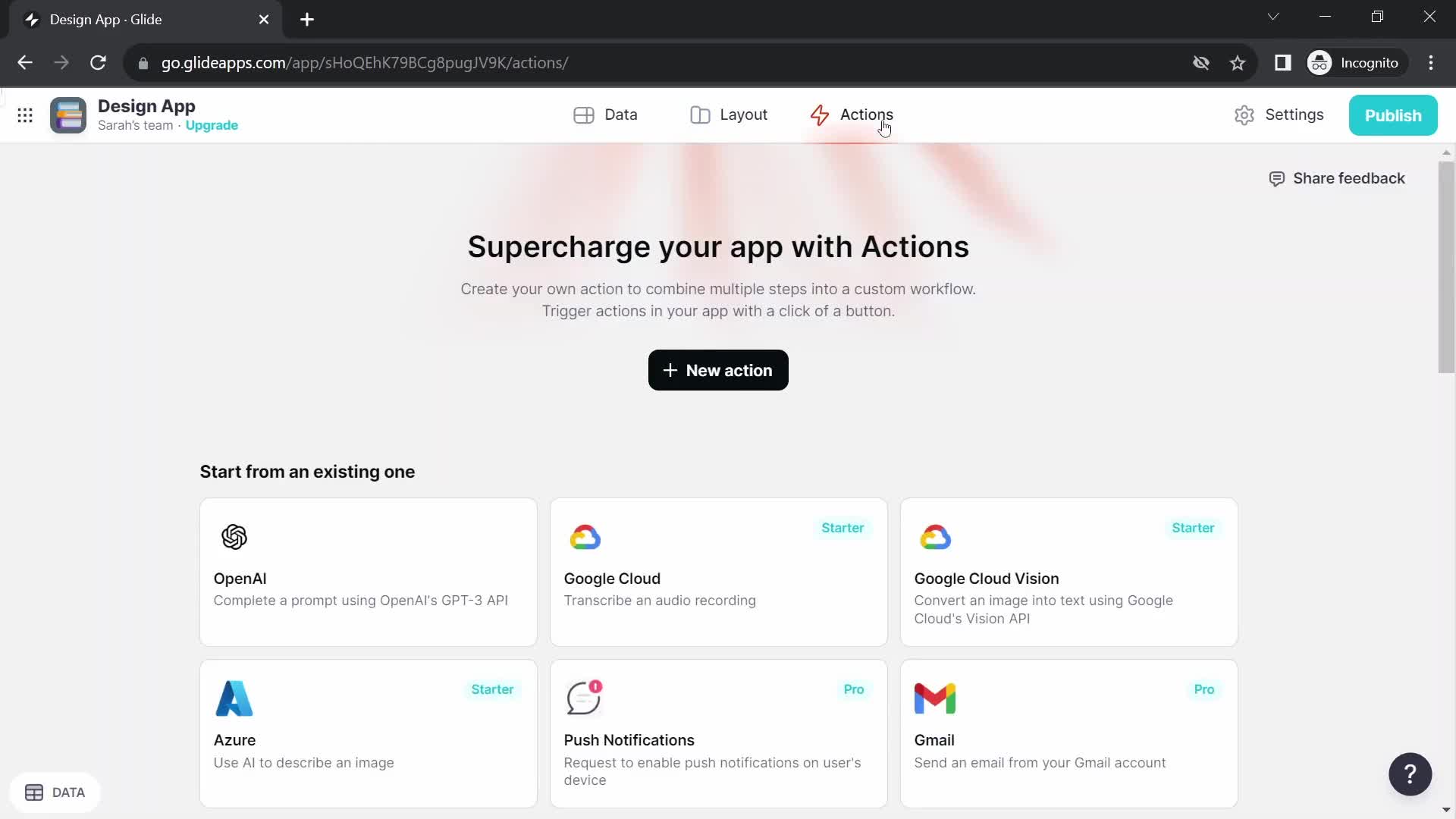This screenshot has height=819, width=1456.
Task: Expand the Azure starter action card
Action: pyautogui.click(x=368, y=735)
